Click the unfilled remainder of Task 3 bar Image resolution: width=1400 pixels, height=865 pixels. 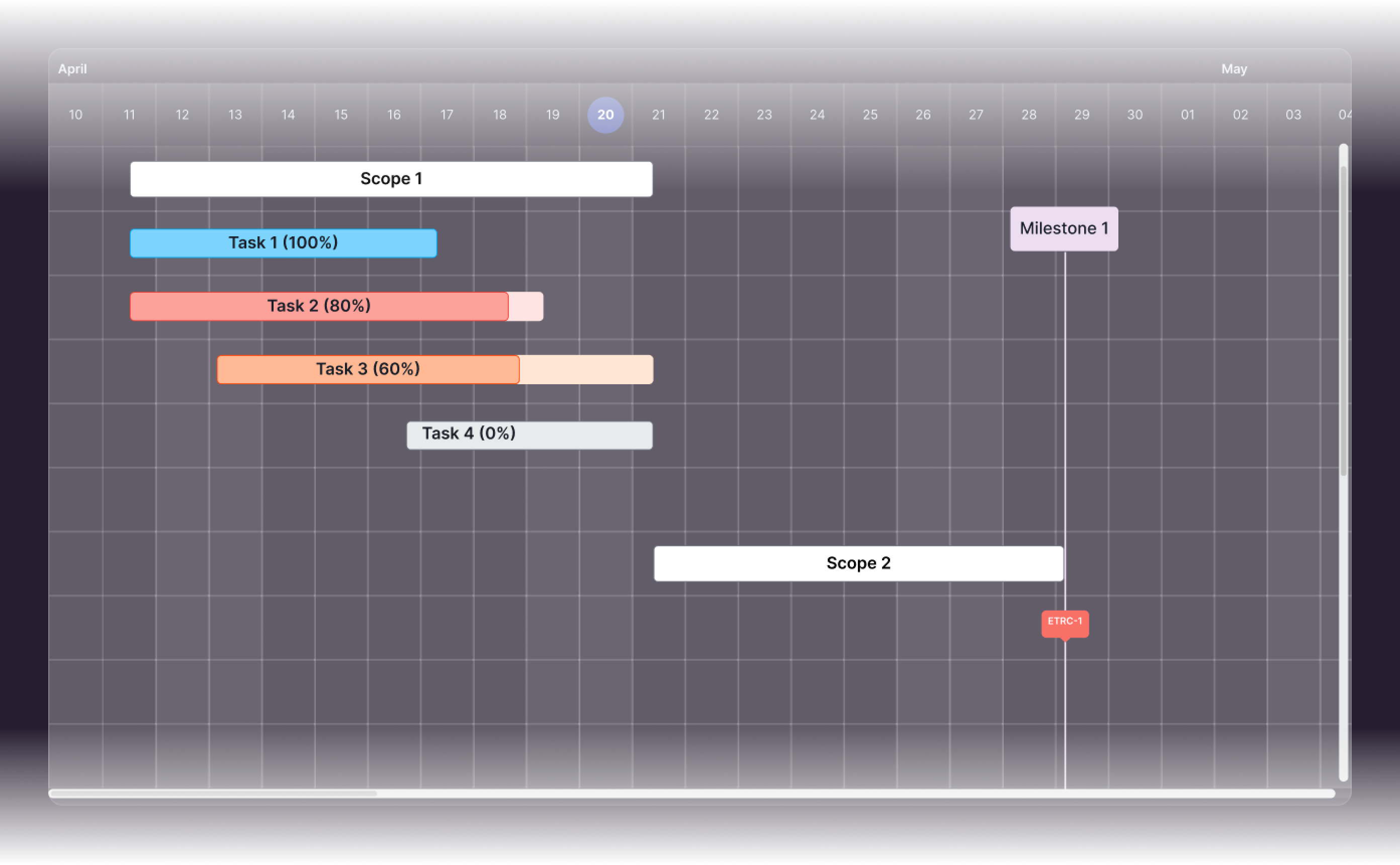tap(586, 369)
